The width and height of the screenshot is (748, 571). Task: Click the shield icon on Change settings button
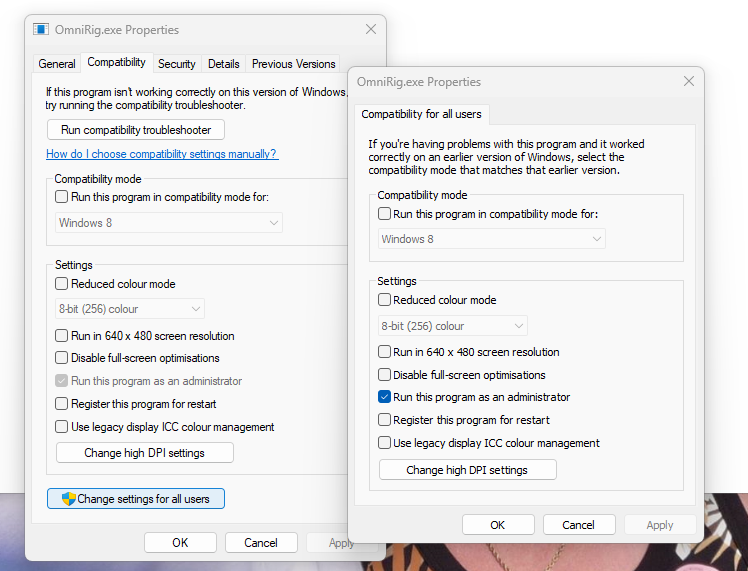[x=69, y=499]
